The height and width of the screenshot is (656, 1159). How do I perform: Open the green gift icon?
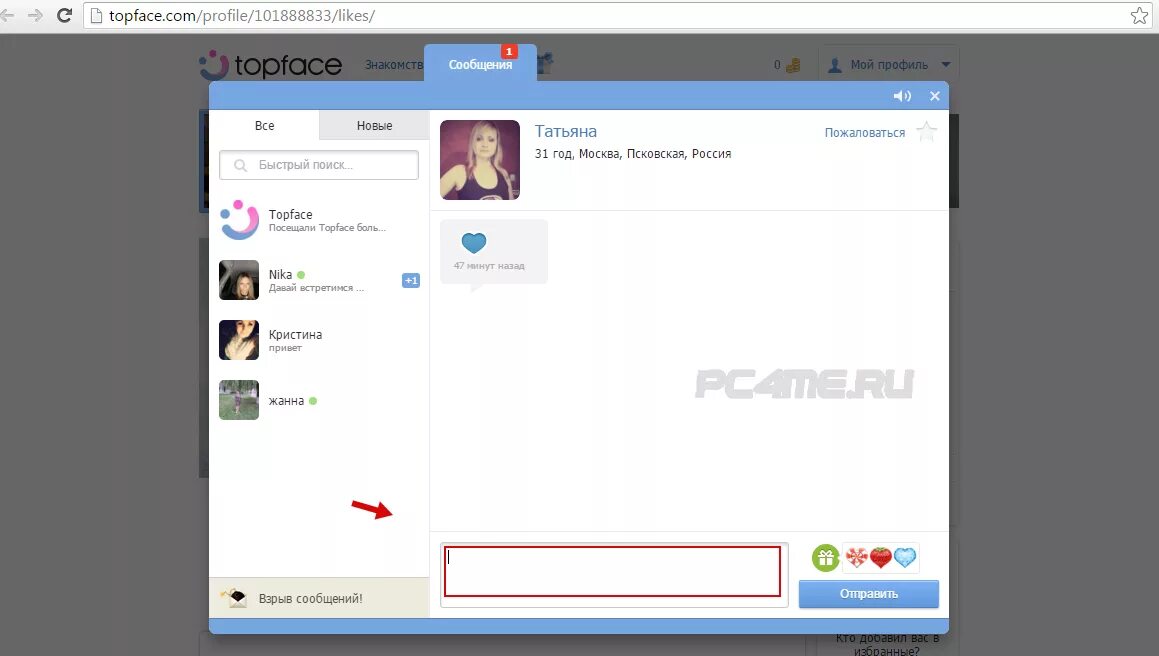pos(826,558)
